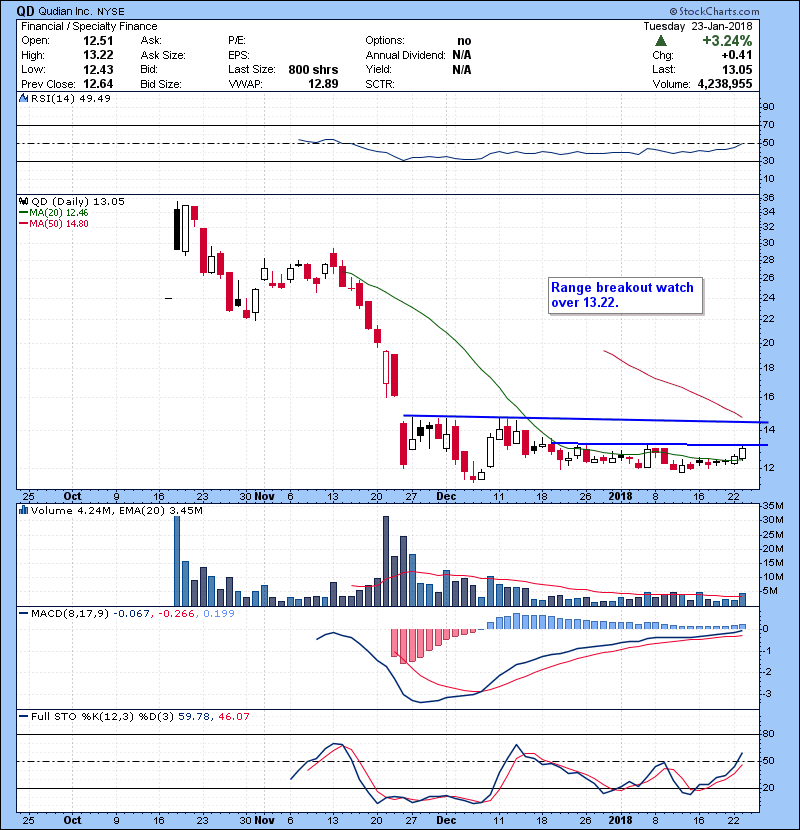The width and height of the screenshot is (800, 830).
Task: Click the Volume value 4,238,955
Action: click(725, 84)
